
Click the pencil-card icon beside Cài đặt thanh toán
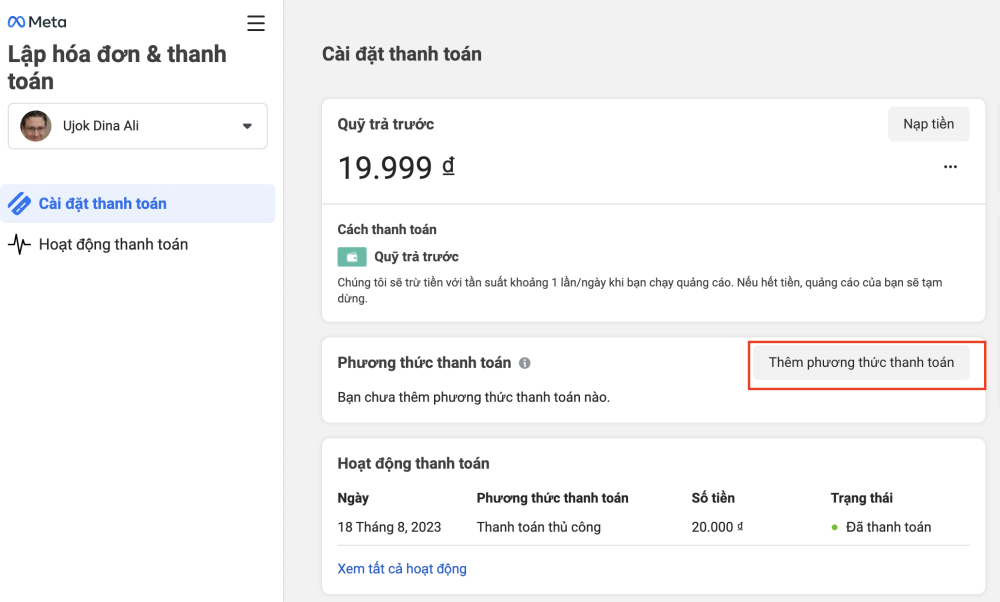[19, 203]
